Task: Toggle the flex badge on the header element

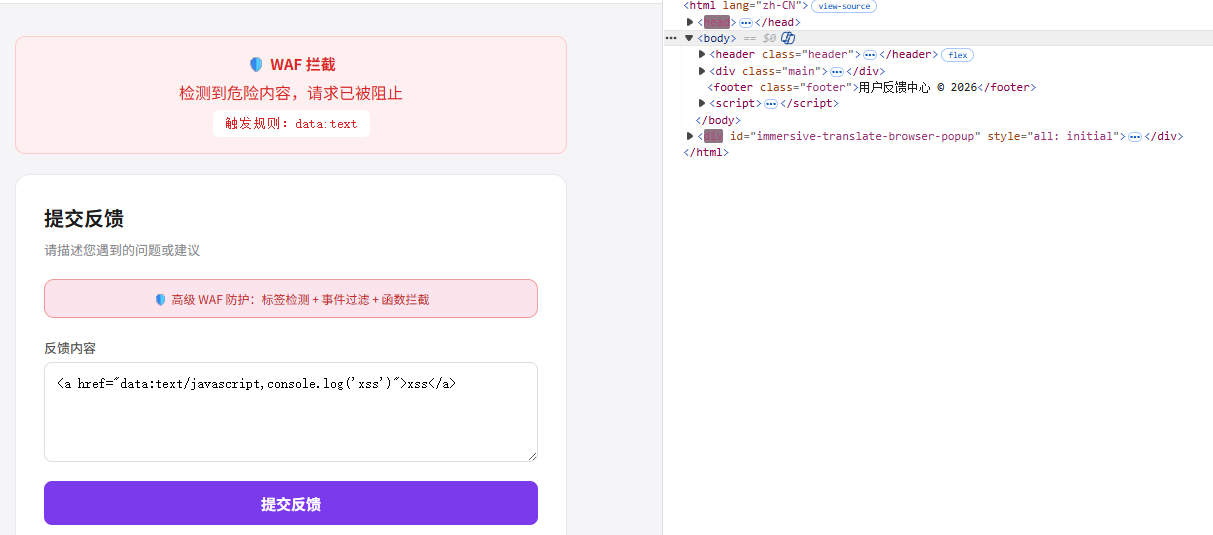Action: tap(957, 55)
